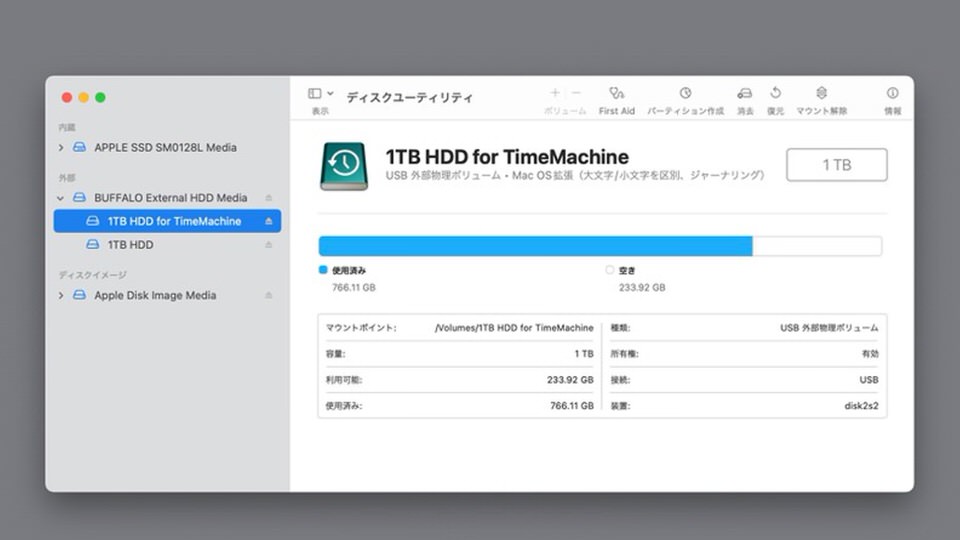
Task: Select BUFFALO External HDD Media in sidebar
Action: point(171,198)
